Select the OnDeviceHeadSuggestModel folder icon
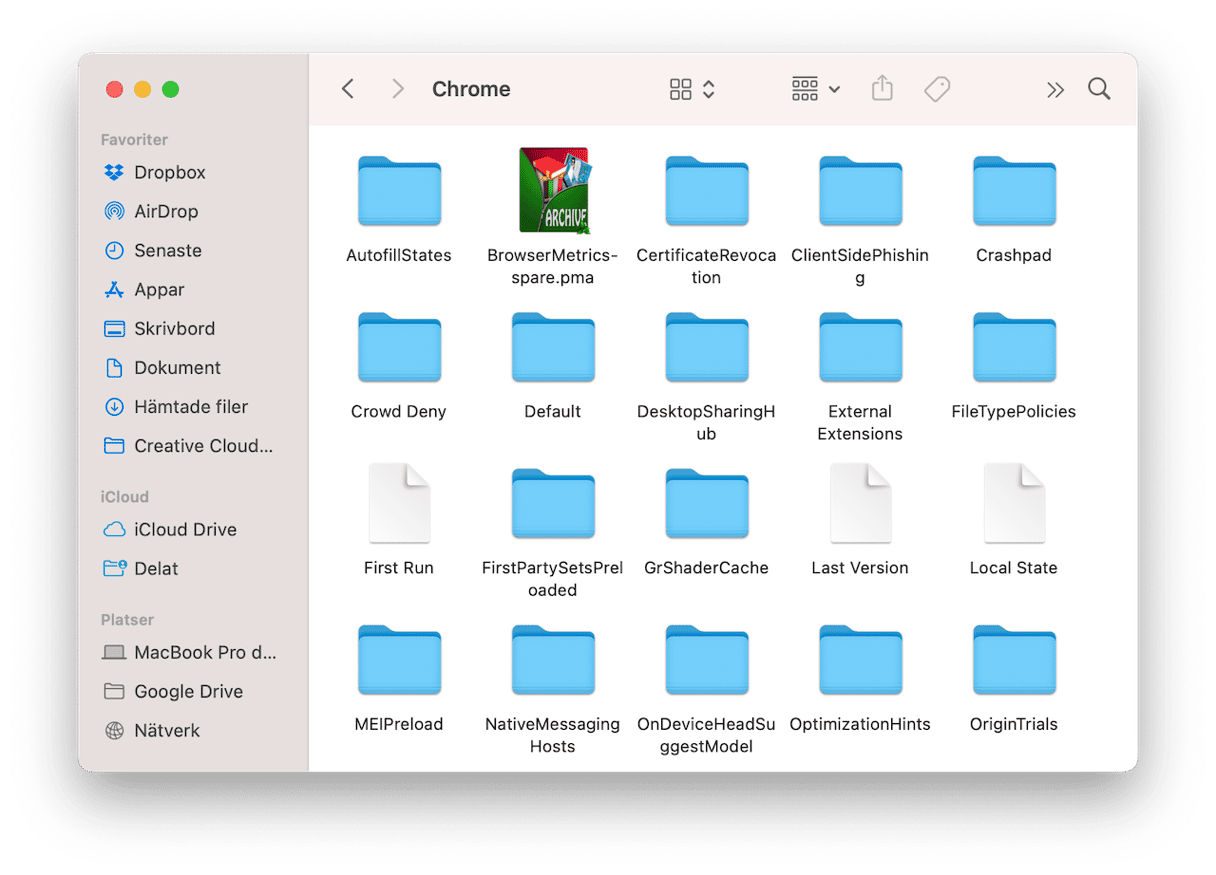 click(707, 660)
